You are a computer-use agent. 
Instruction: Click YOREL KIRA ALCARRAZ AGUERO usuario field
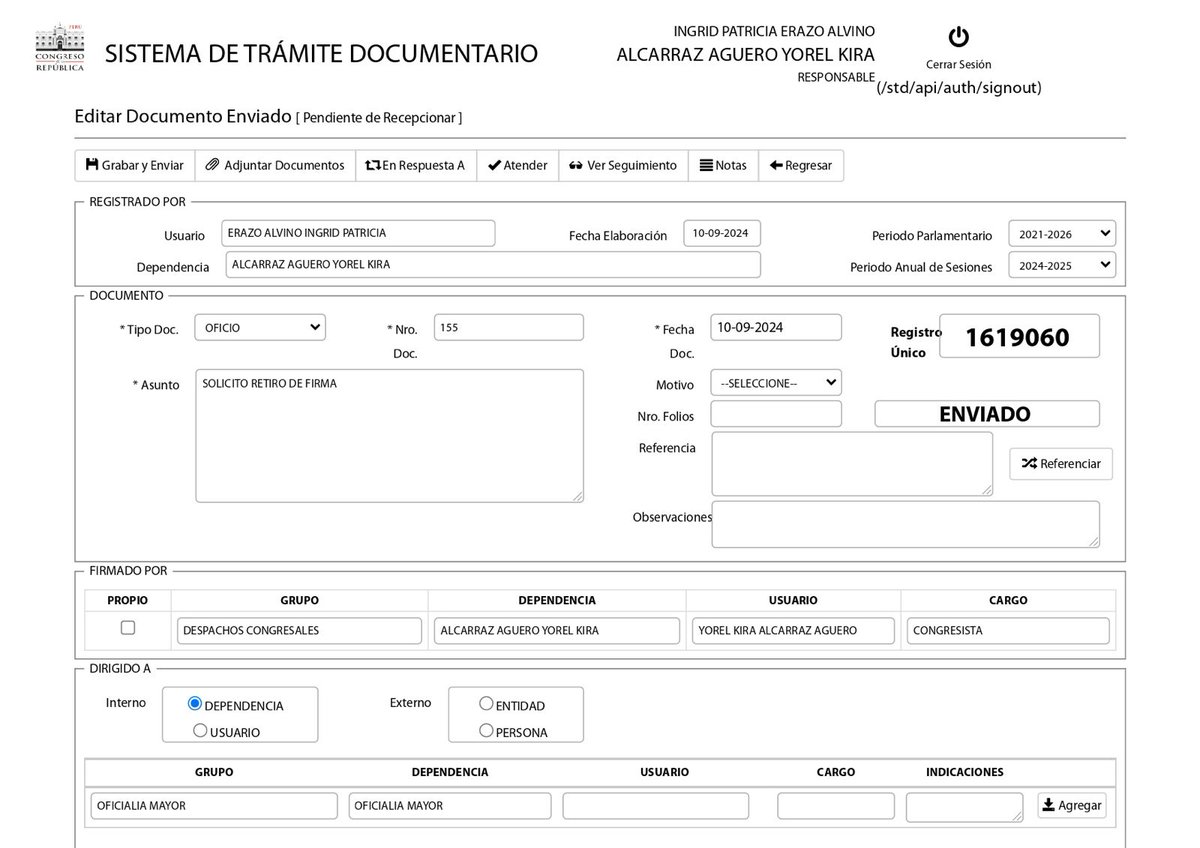pyautogui.click(x=794, y=631)
